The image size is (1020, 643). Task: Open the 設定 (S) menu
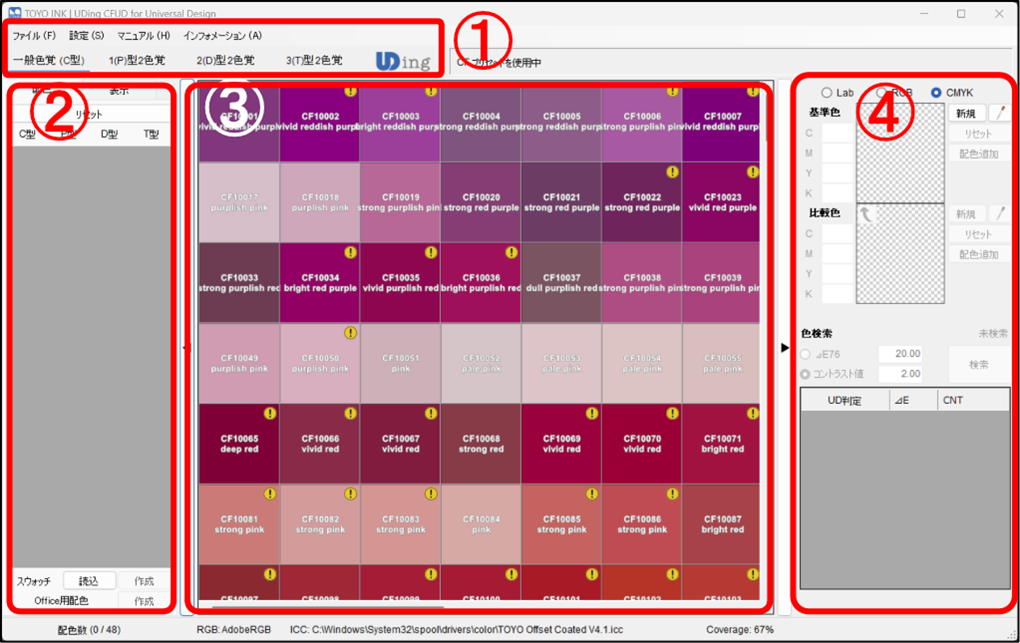86,36
